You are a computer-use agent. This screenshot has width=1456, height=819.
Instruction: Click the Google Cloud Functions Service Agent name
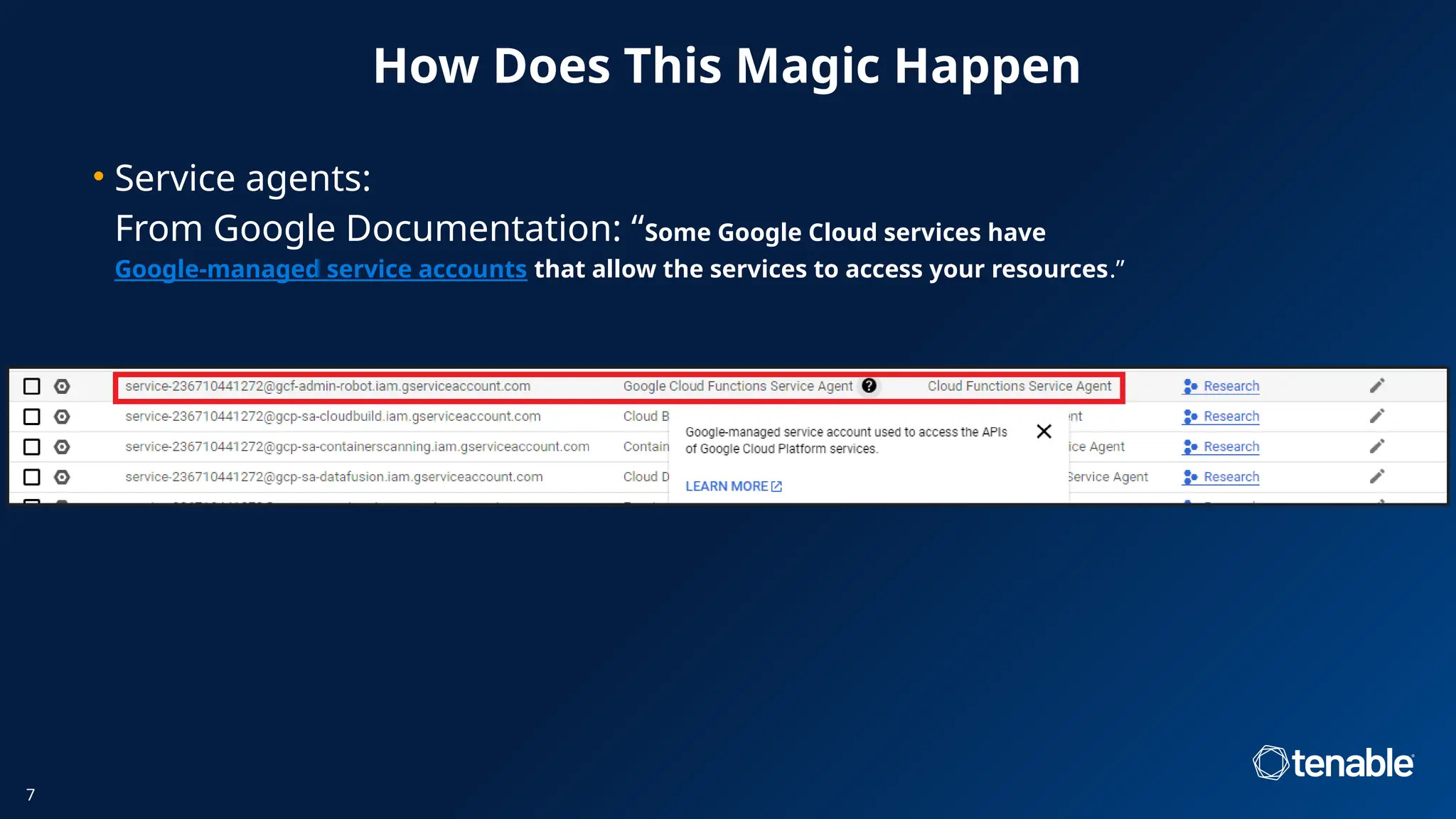pyautogui.click(x=738, y=386)
